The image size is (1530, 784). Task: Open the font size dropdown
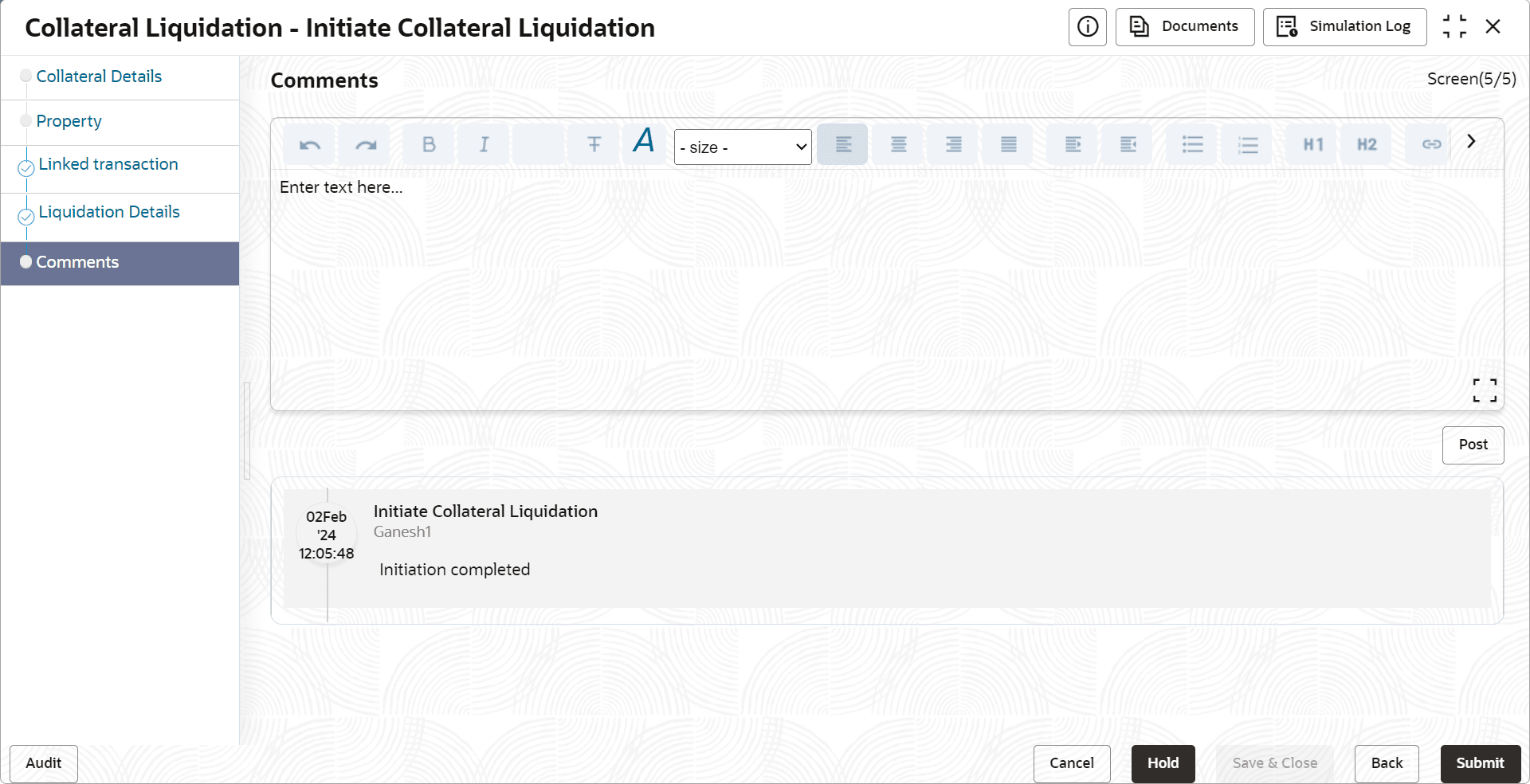743,147
